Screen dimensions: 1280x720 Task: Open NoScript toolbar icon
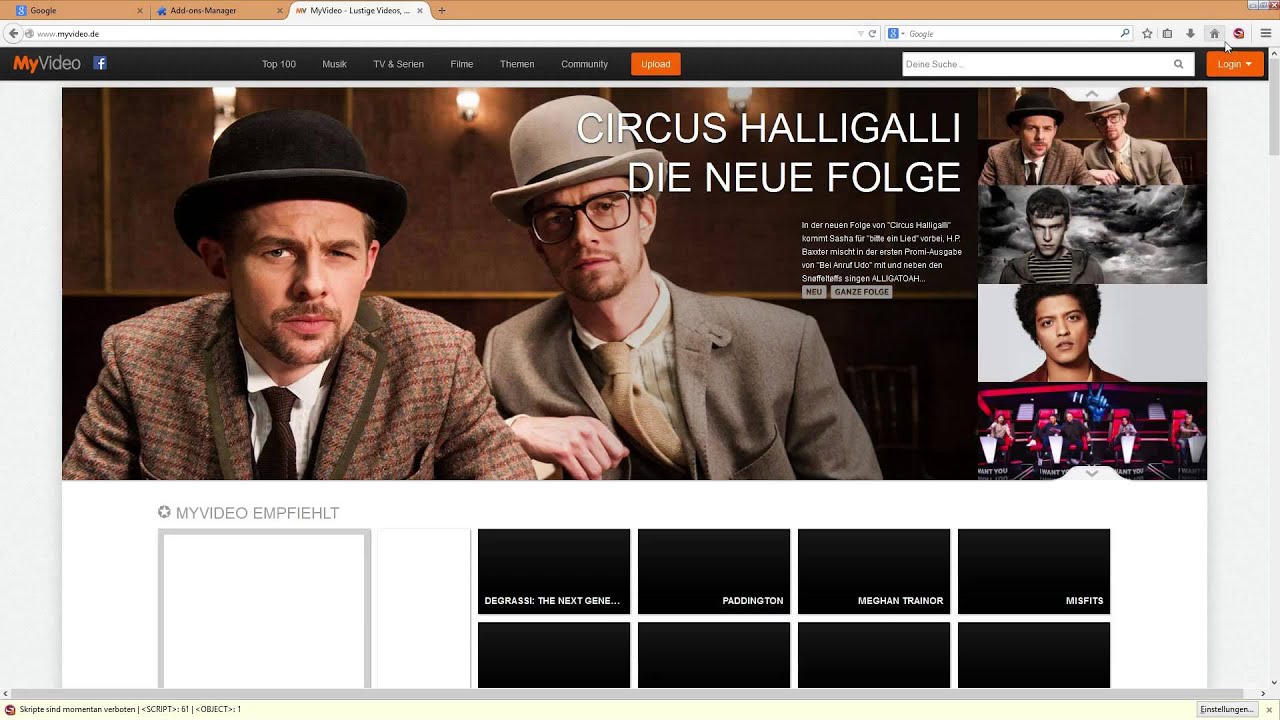point(1238,33)
